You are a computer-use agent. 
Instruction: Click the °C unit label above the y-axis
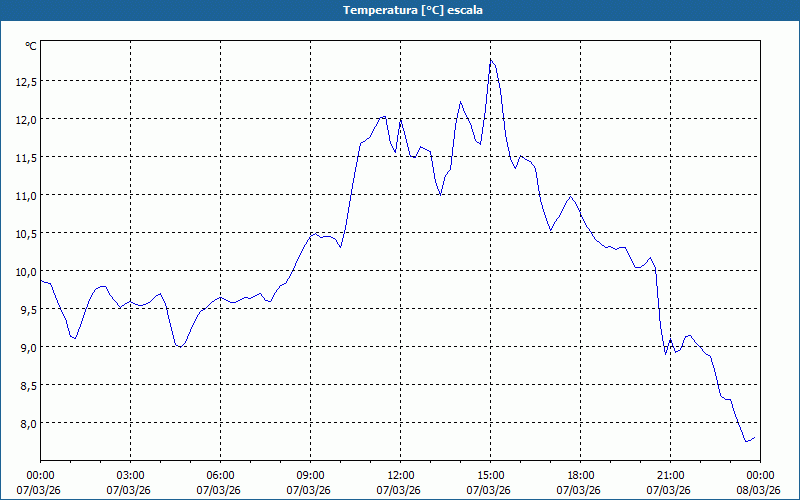pyautogui.click(x=30, y=46)
